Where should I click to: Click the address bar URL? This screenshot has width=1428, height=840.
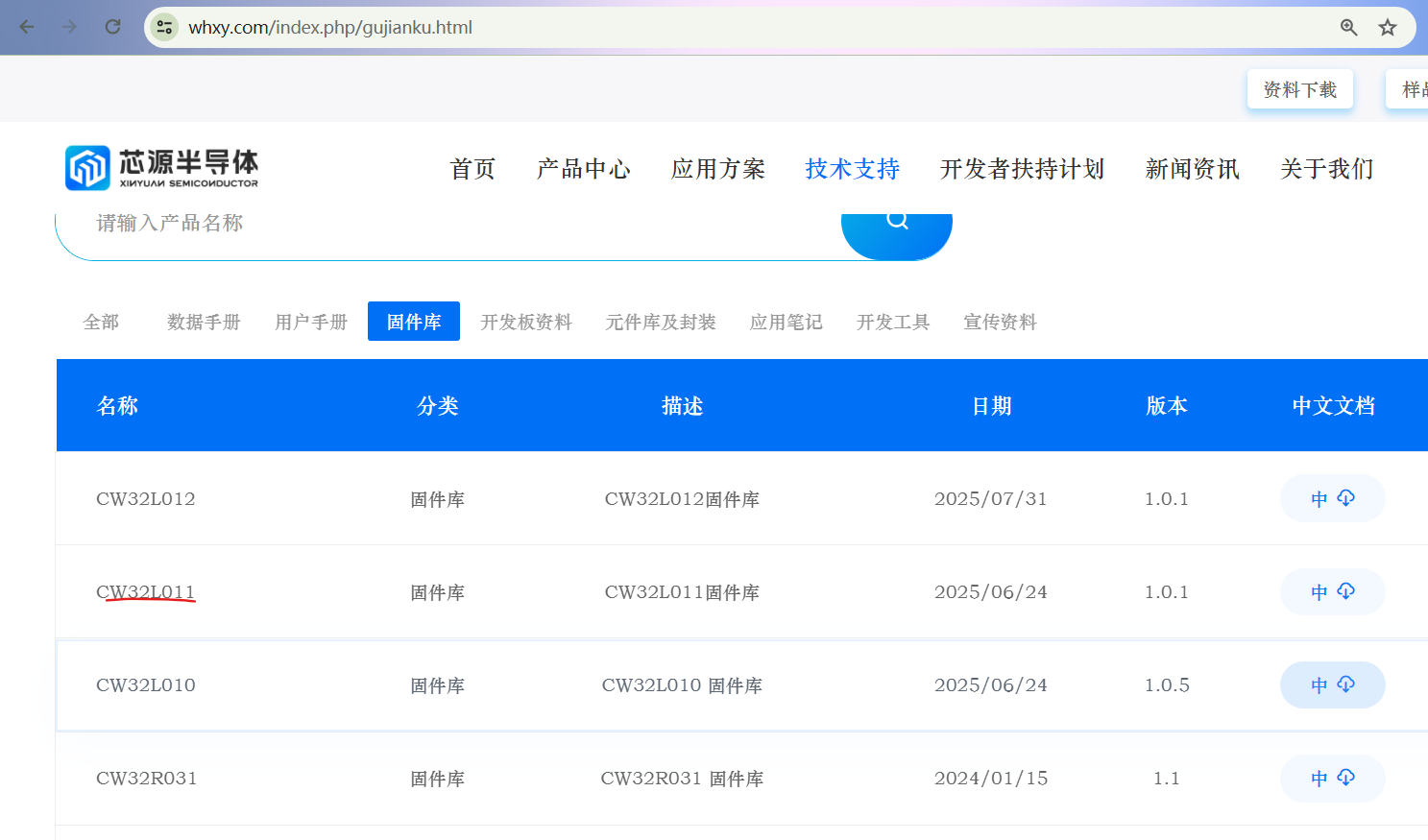click(x=330, y=27)
